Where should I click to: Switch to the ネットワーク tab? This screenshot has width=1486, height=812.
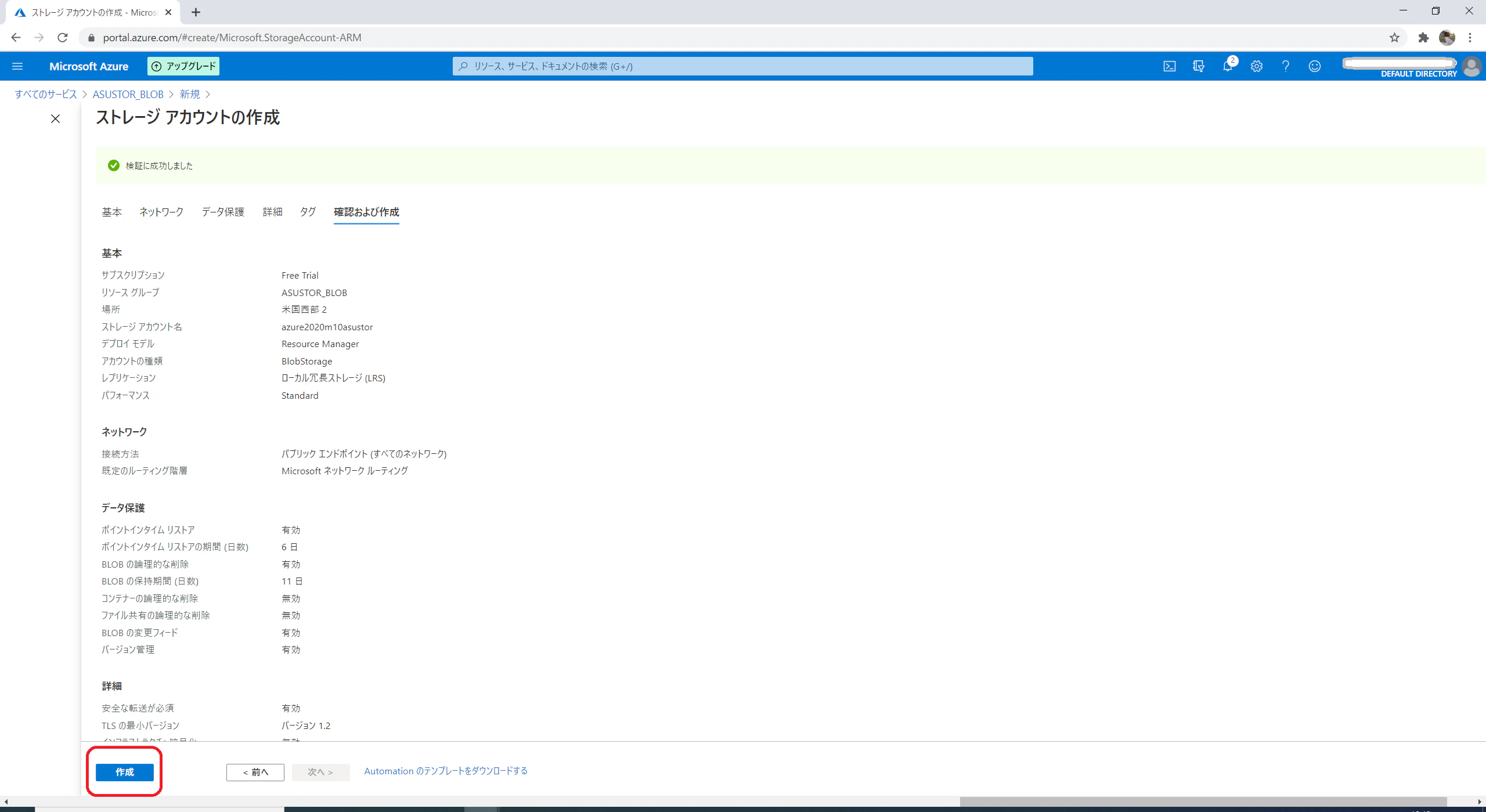(x=161, y=212)
